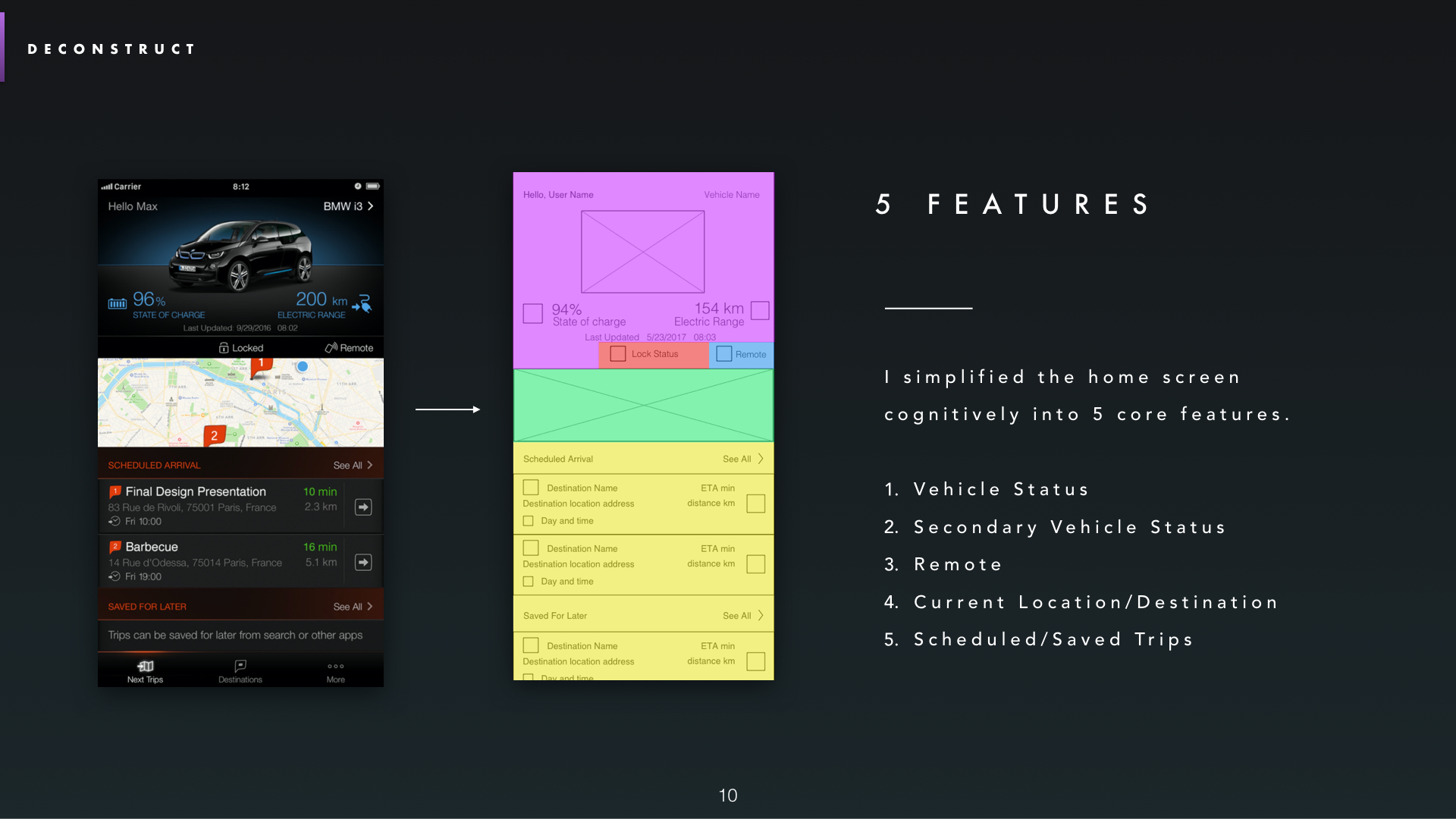
Task: Open the Final Design Presentation trip
Action: (x=221, y=506)
